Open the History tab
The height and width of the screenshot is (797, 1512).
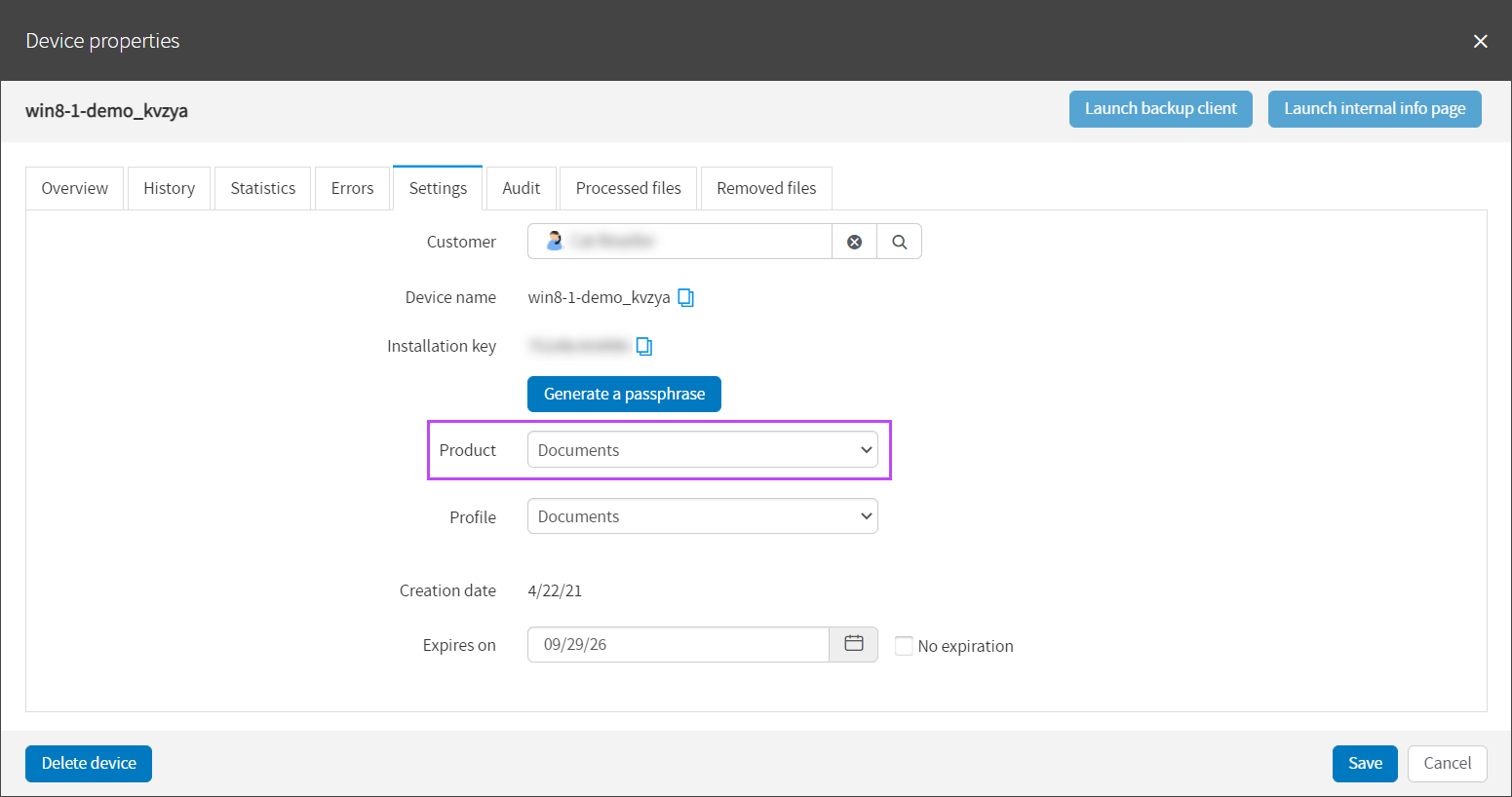click(x=169, y=188)
